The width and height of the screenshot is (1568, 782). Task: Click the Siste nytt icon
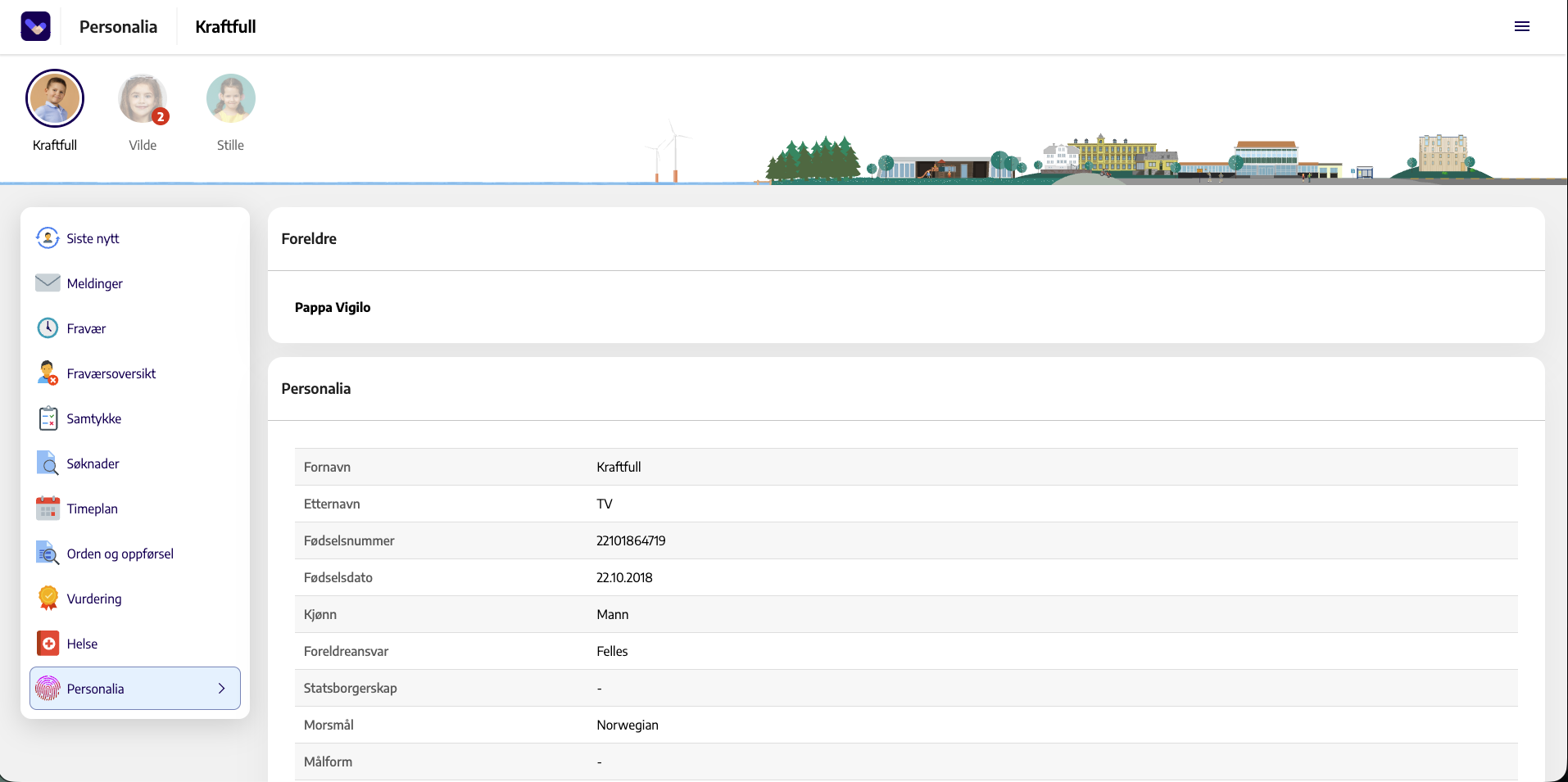coord(48,238)
